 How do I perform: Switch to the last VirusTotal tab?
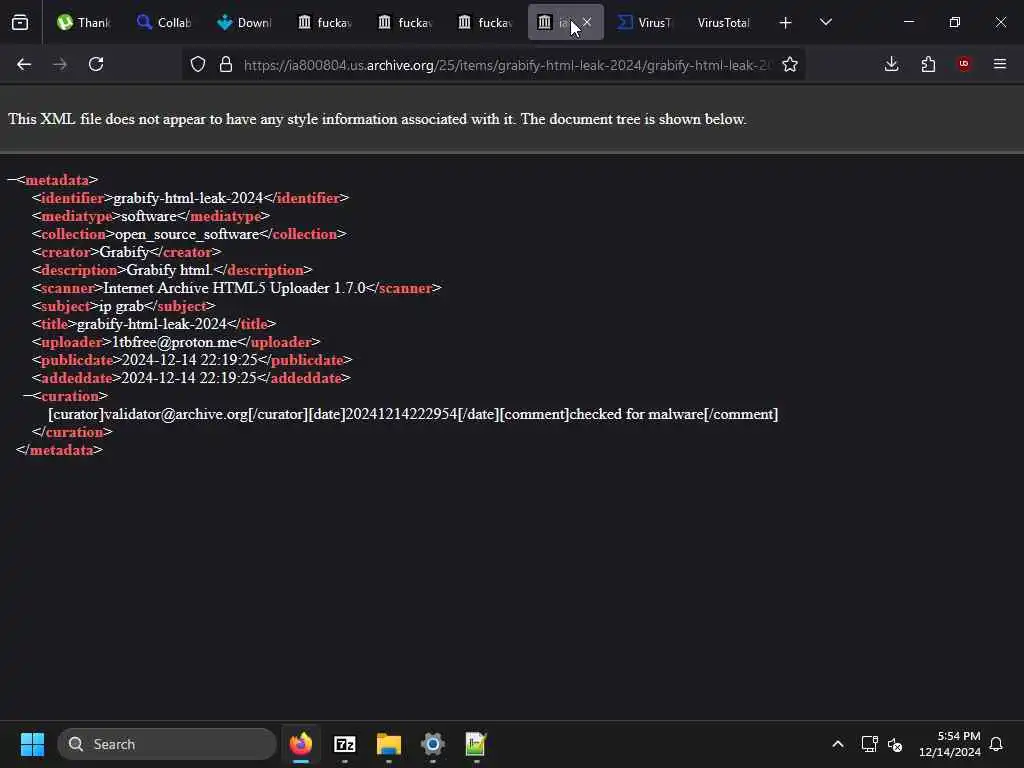(x=724, y=23)
